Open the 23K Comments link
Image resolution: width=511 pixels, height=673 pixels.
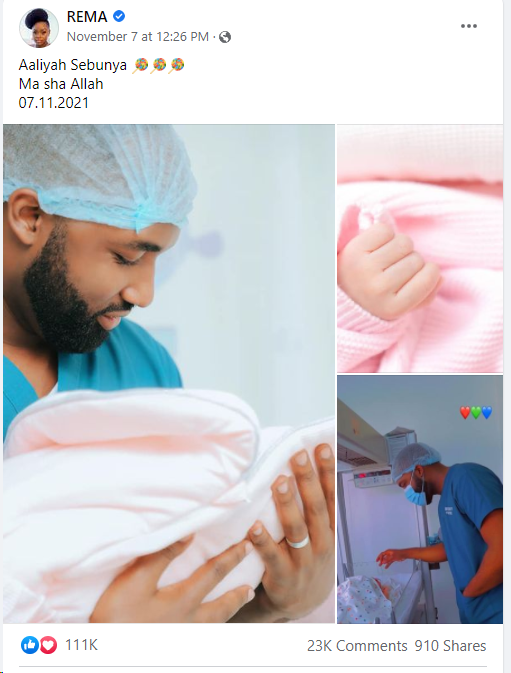point(357,646)
